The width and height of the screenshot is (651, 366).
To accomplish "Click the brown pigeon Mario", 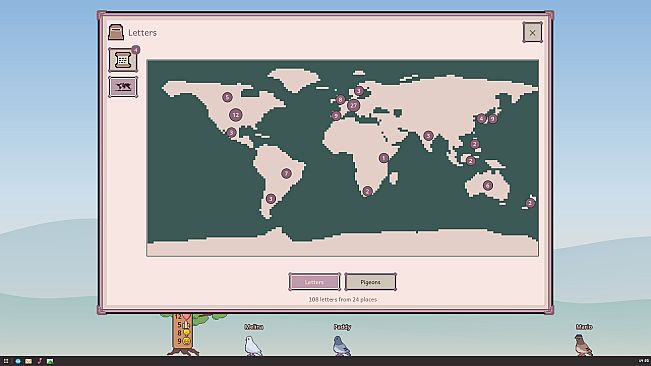I will tap(583, 345).
